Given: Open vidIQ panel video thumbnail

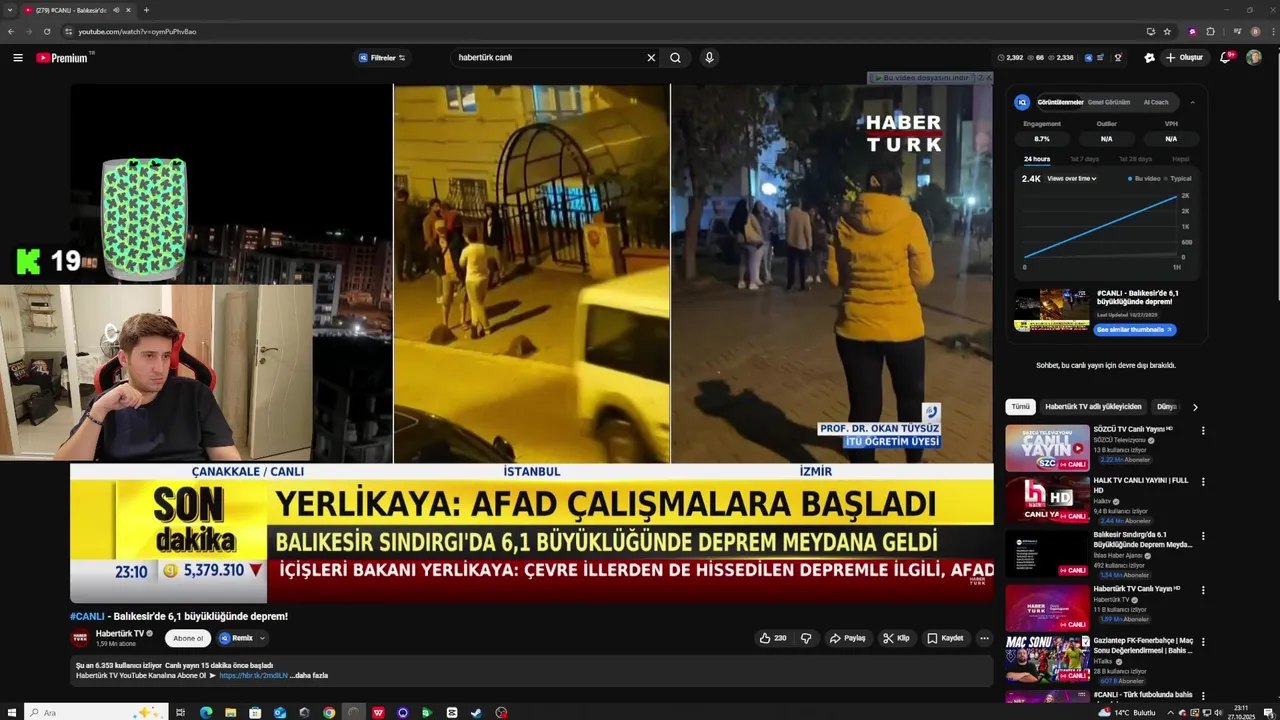Looking at the screenshot, I should 1051,310.
